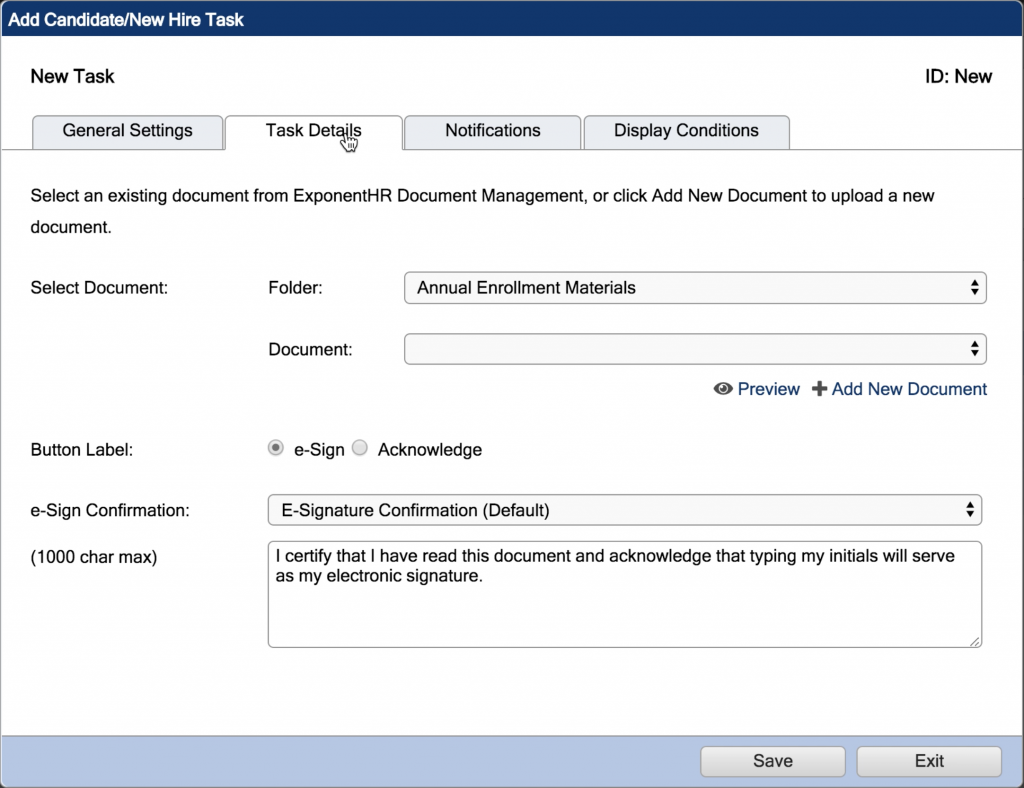
Task: Open the empty Document dropdown
Action: tap(694, 348)
